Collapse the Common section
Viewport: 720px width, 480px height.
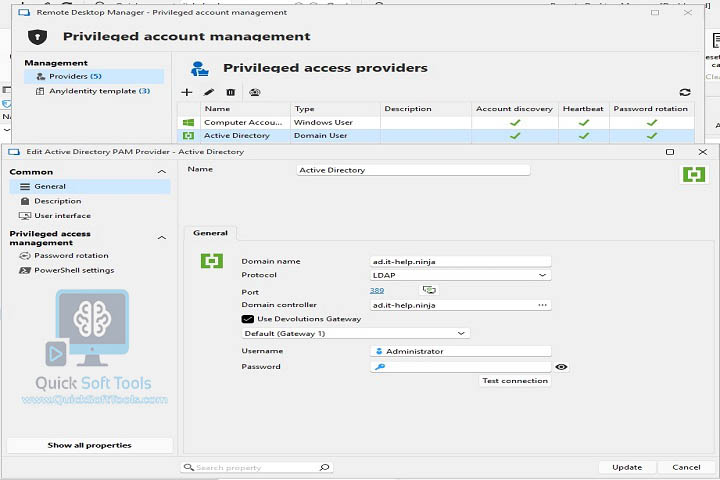coord(162,172)
